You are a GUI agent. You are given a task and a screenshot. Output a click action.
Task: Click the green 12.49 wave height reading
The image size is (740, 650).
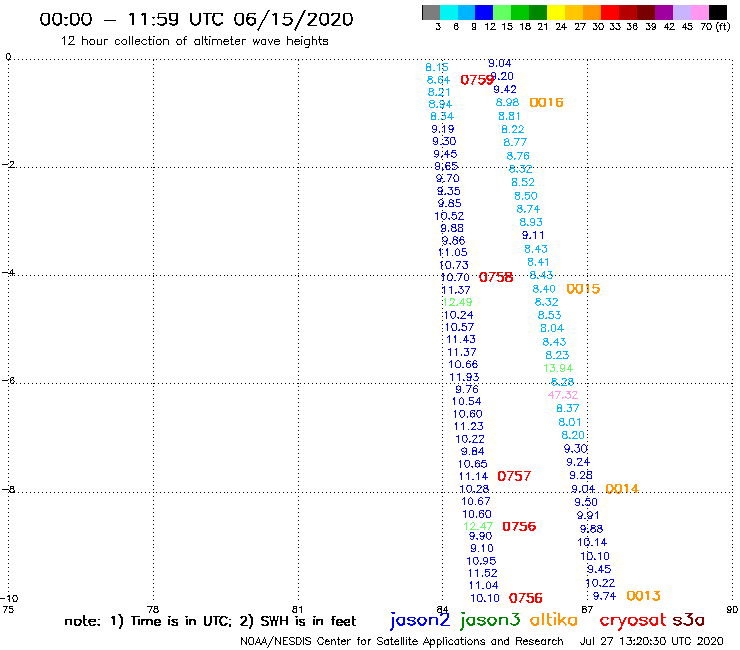tap(458, 302)
